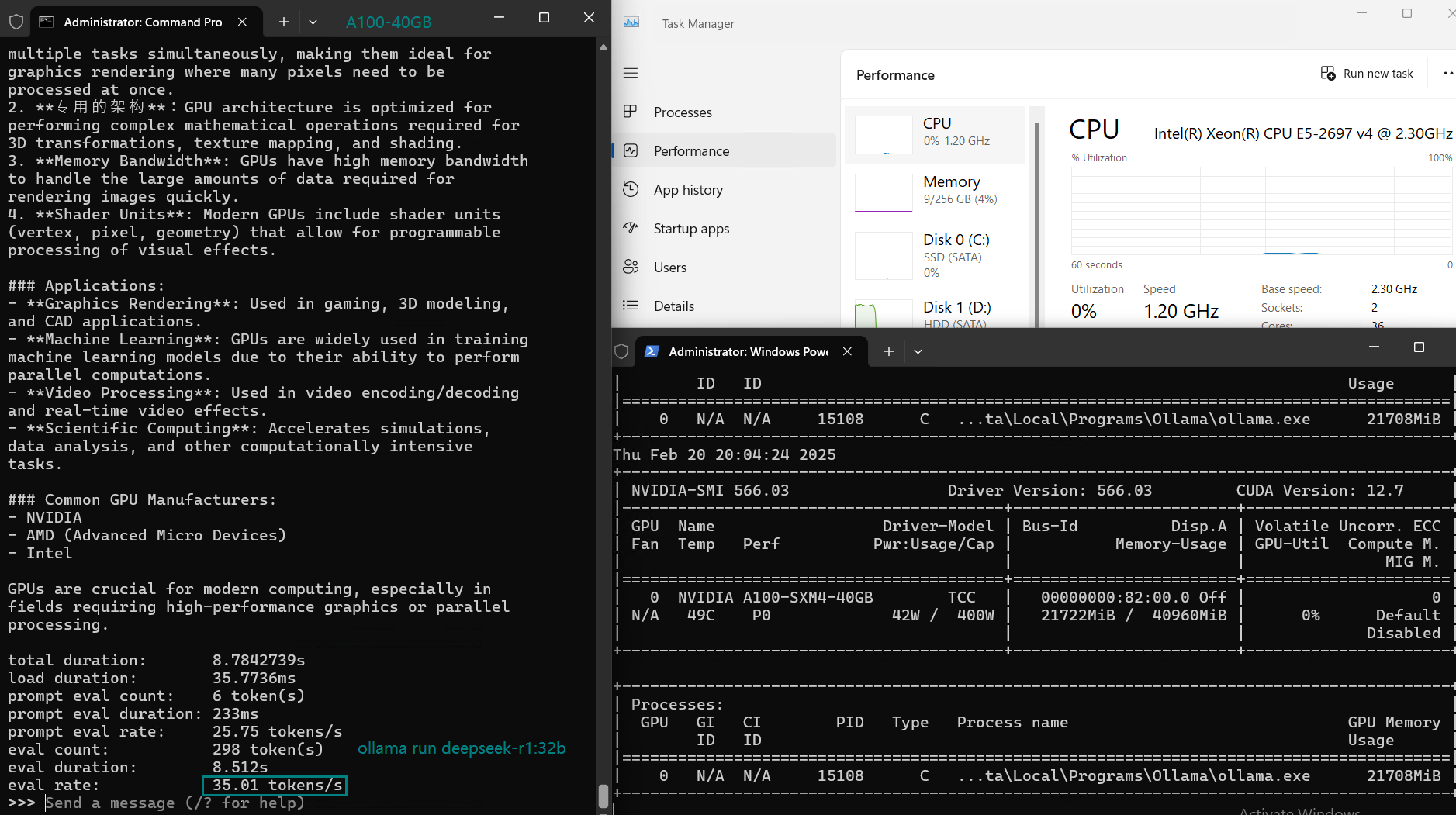This screenshot has width=1456, height=815.
Task: Click '42W / 400W' power usage text
Action: pos(942,616)
